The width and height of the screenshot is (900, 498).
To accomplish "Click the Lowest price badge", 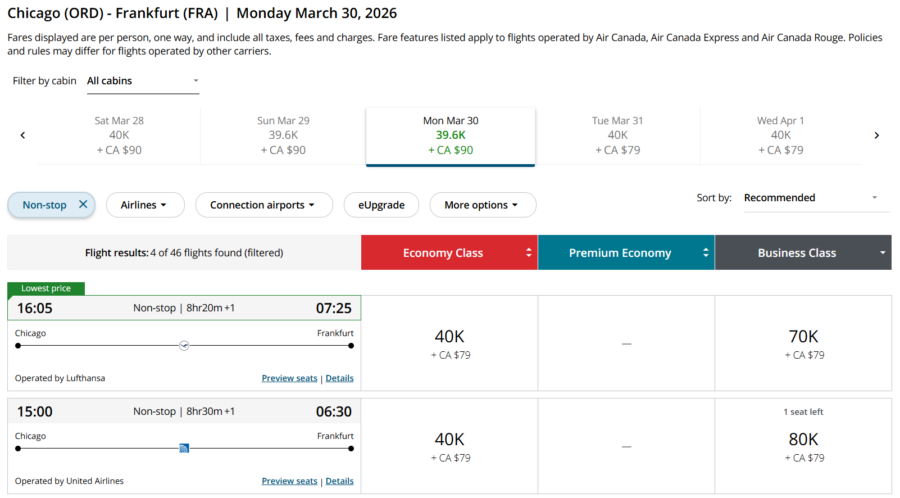I will pos(46,288).
